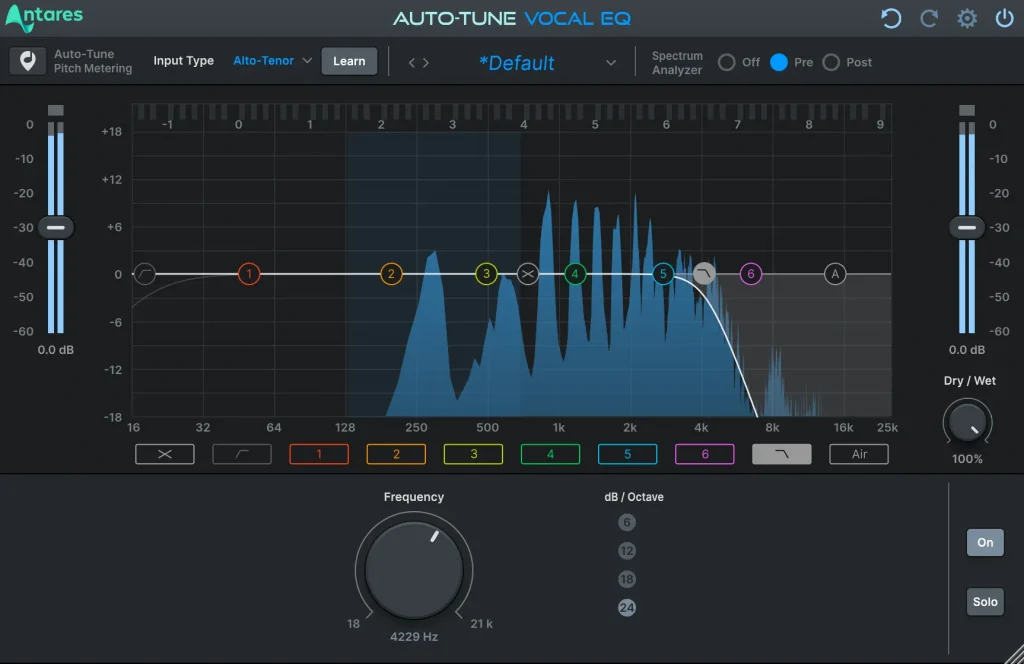Open the settings gear menu
Viewport: 1024px width, 664px height.
click(966, 18)
